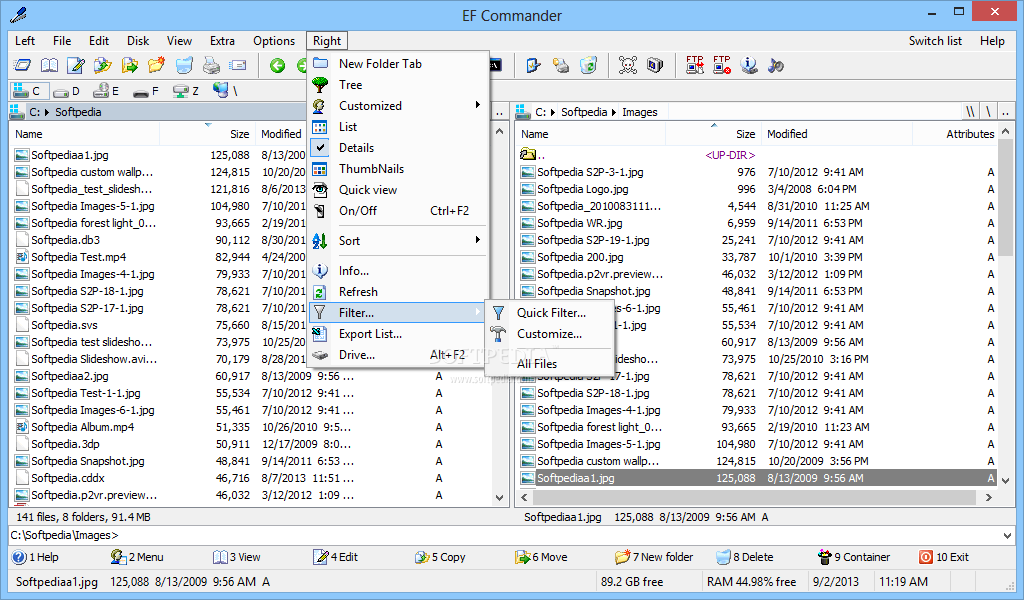Sort right panel by Size column header
Image resolution: width=1024 pixels, height=600 pixels.
pos(713,134)
